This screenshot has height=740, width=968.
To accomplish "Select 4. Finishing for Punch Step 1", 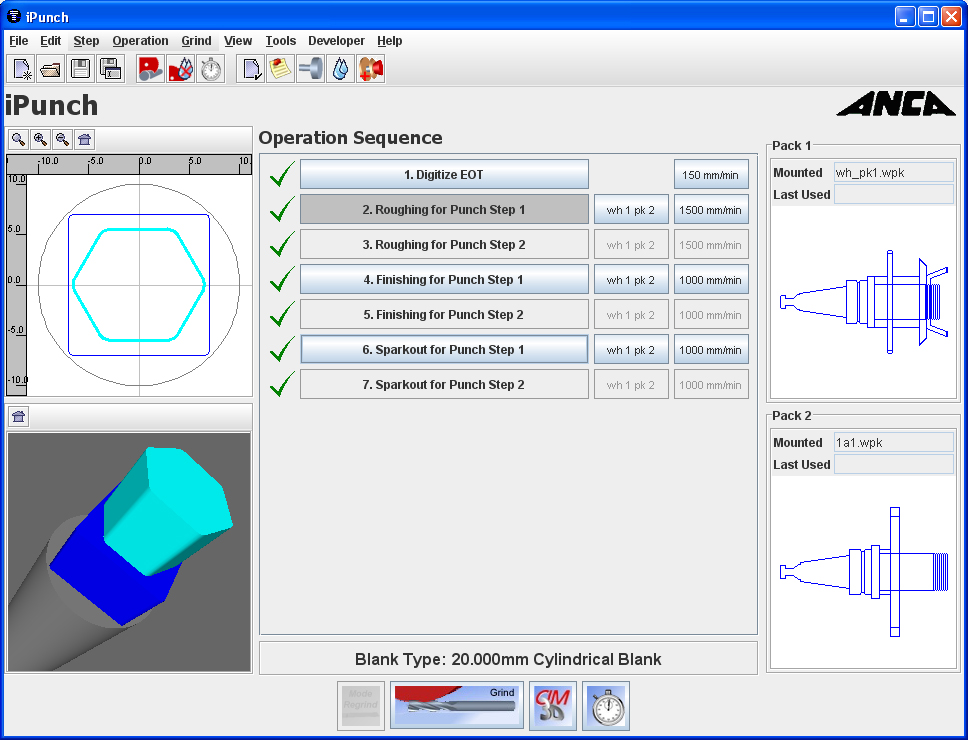I will tap(444, 280).
